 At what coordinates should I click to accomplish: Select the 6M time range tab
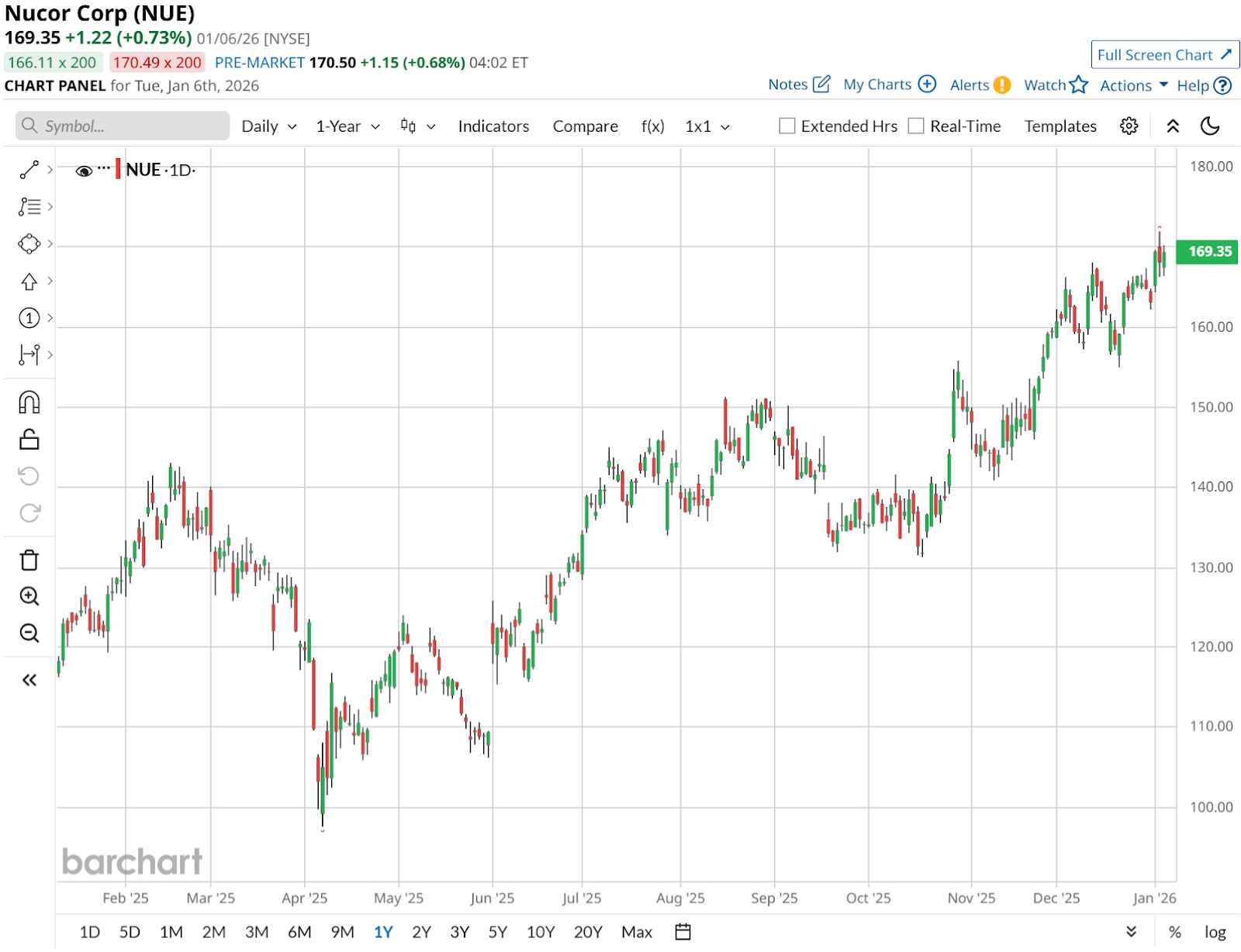click(299, 932)
